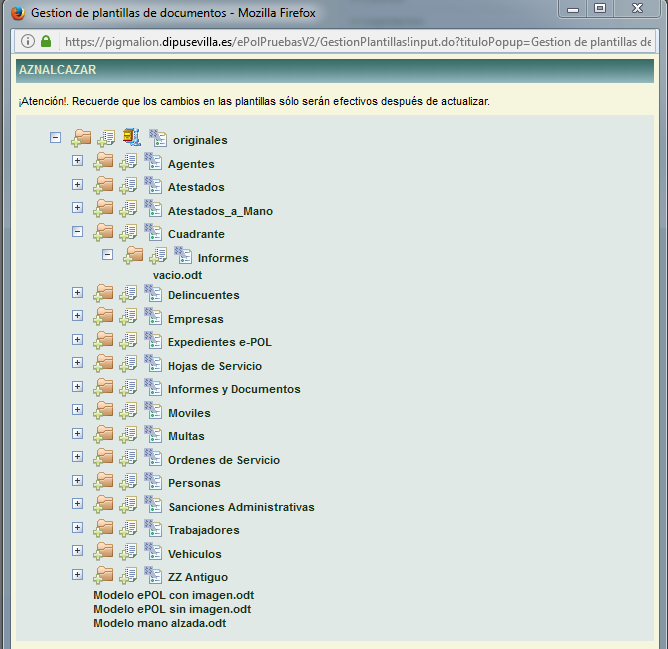The height and width of the screenshot is (649, 668).
Task: Click the add-folder icon beside ZZ Antiguo
Action: tap(103, 575)
